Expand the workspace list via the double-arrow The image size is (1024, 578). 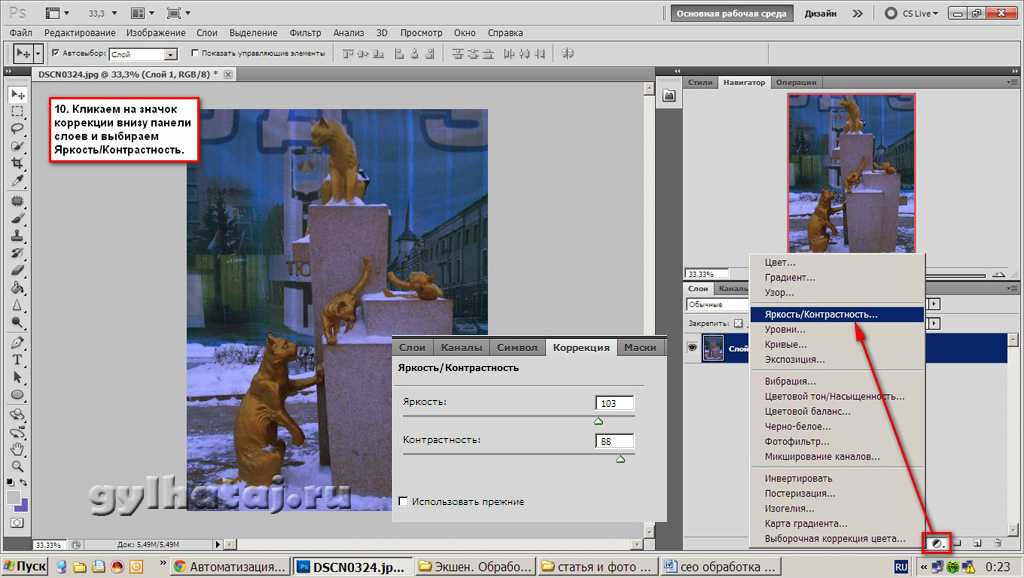point(857,14)
